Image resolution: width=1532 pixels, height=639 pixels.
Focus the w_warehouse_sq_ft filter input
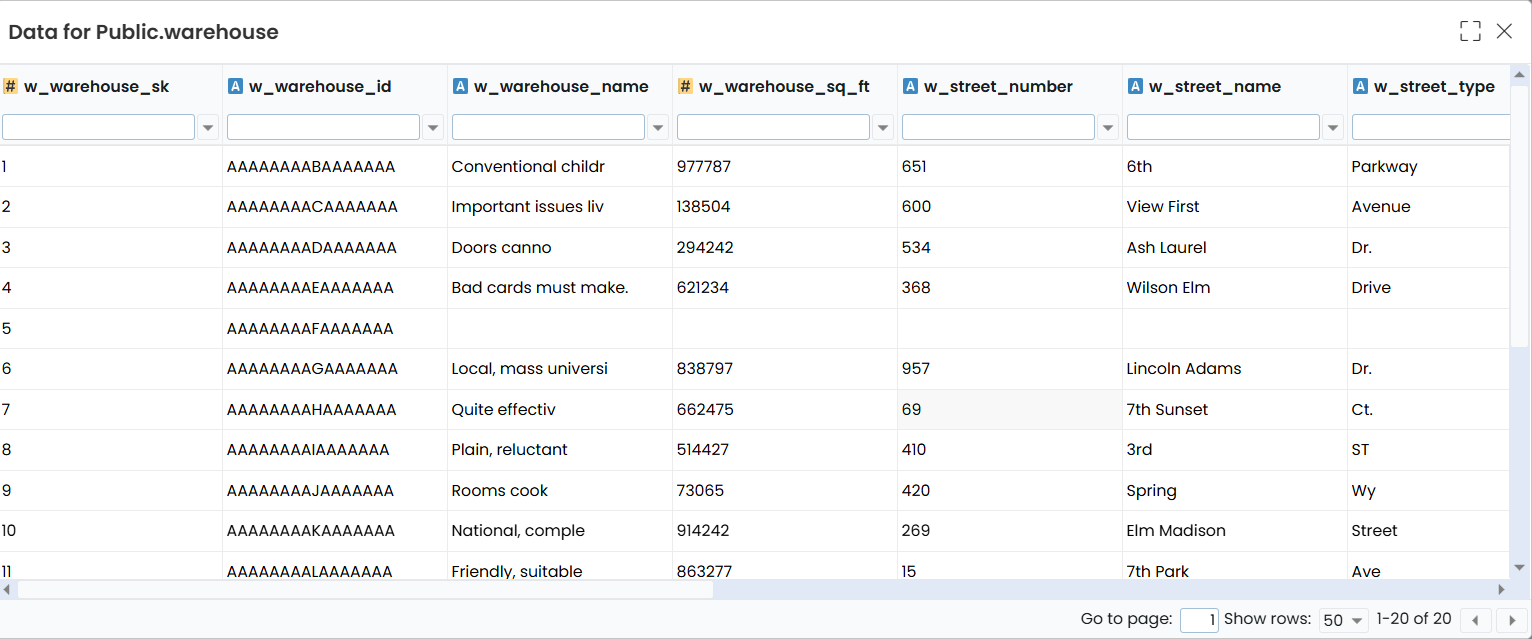773,127
